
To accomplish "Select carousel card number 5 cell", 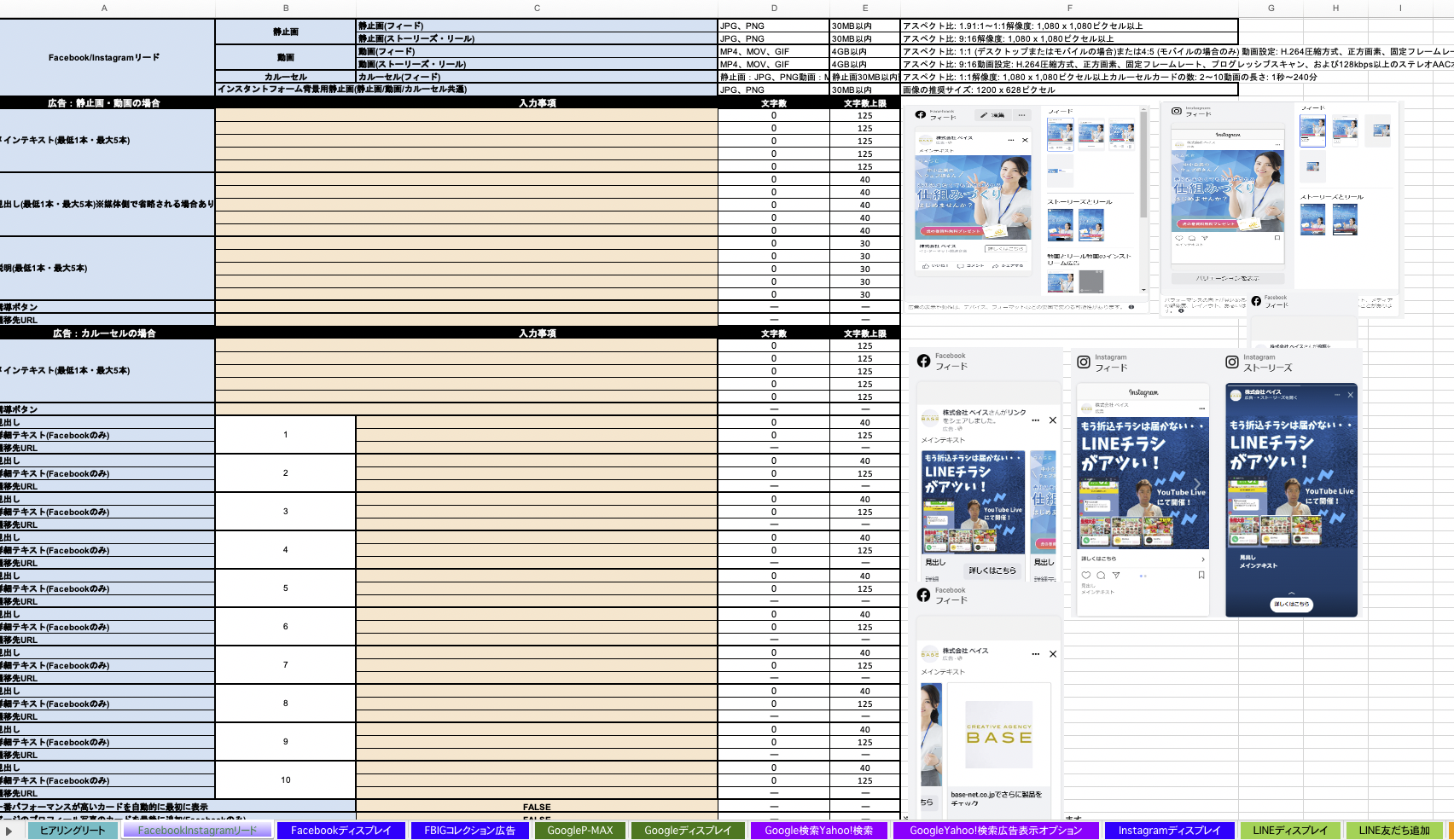I will click(286, 588).
